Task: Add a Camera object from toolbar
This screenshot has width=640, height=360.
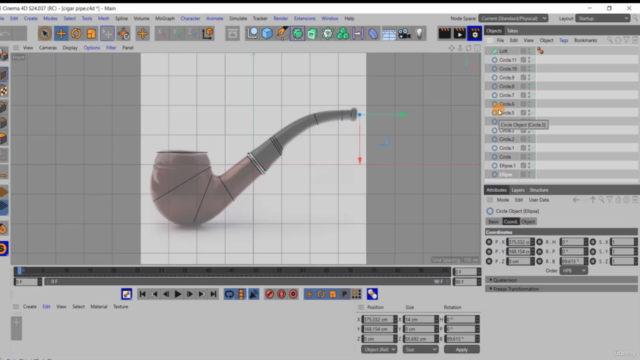Action: (404, 33)
